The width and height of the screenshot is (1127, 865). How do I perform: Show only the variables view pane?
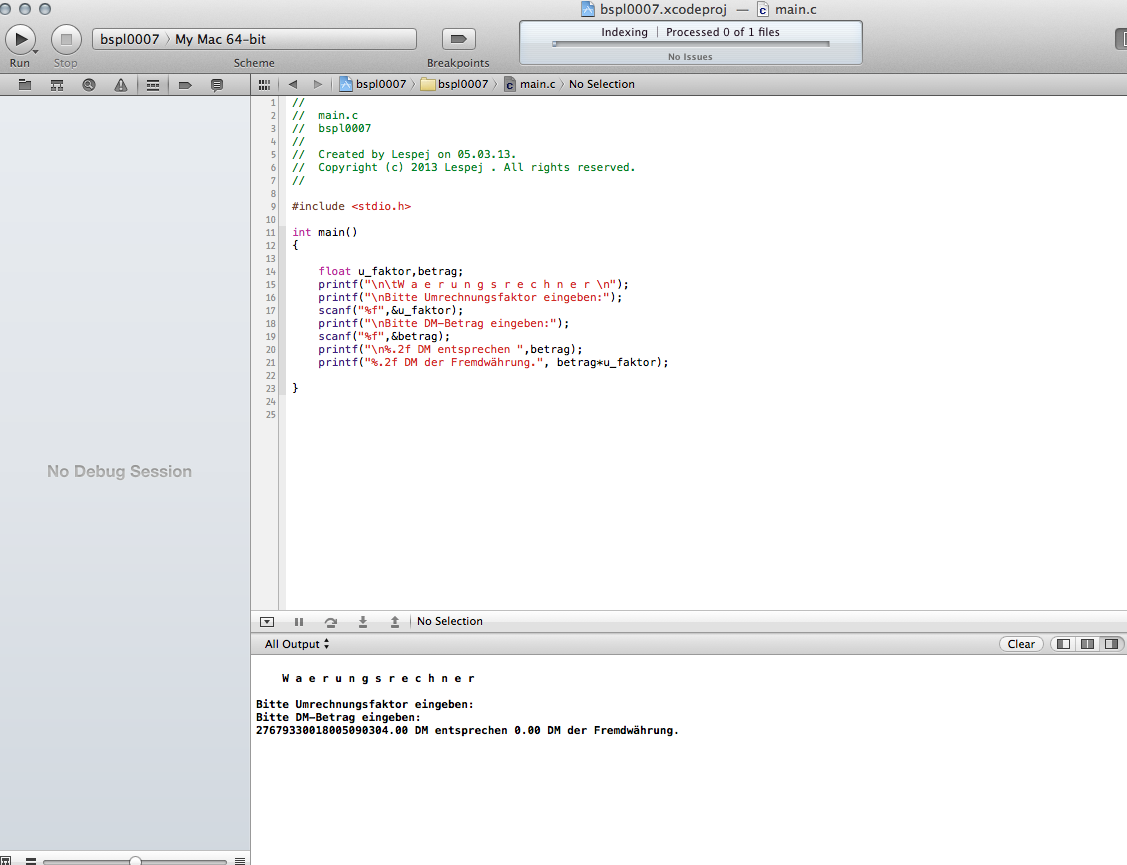click(x=1063, y=644)
